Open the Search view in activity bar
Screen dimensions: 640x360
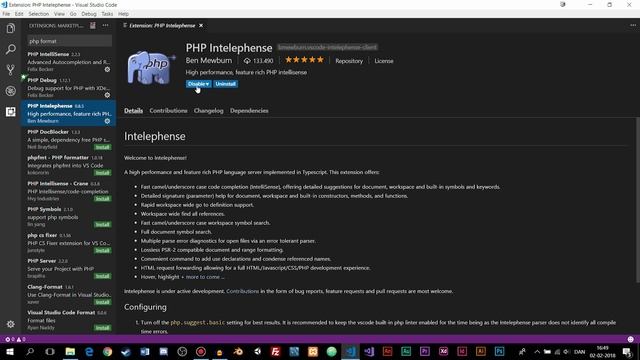pos(11,49)
